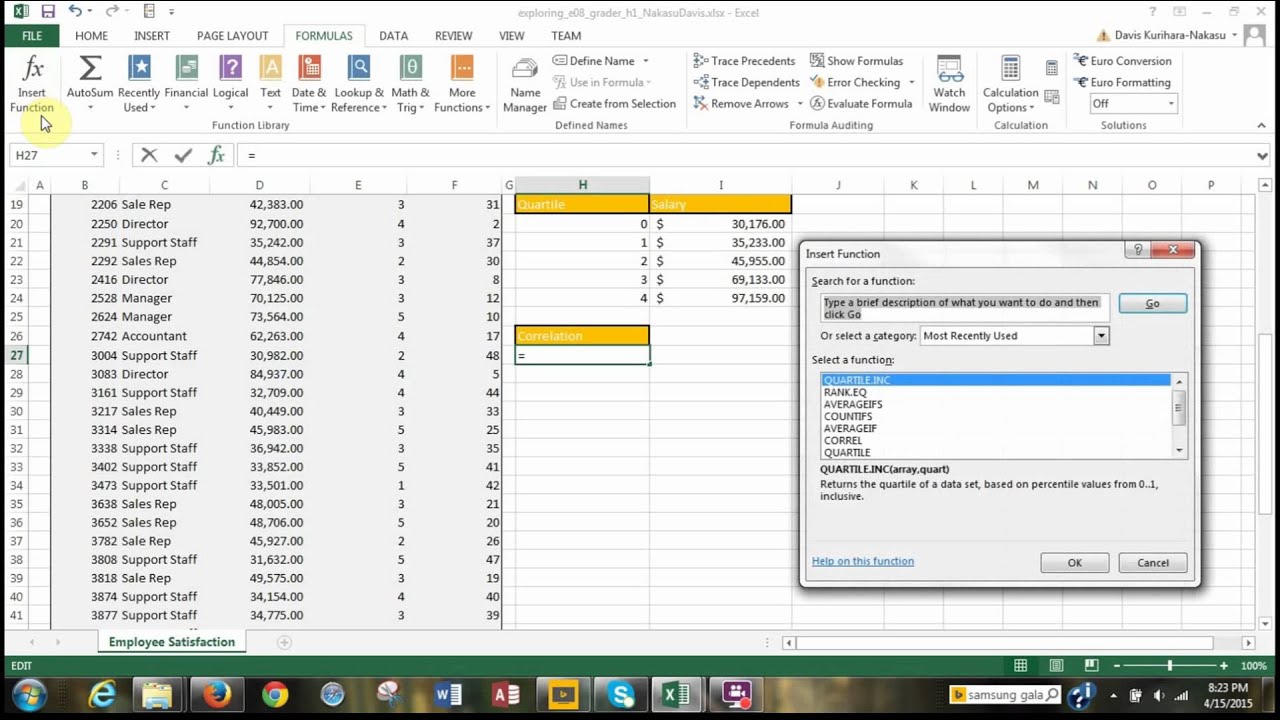The height and width of the screenshot is (720, 1280).
Task: Click Evaluate Formula
Action: [860, 103]
